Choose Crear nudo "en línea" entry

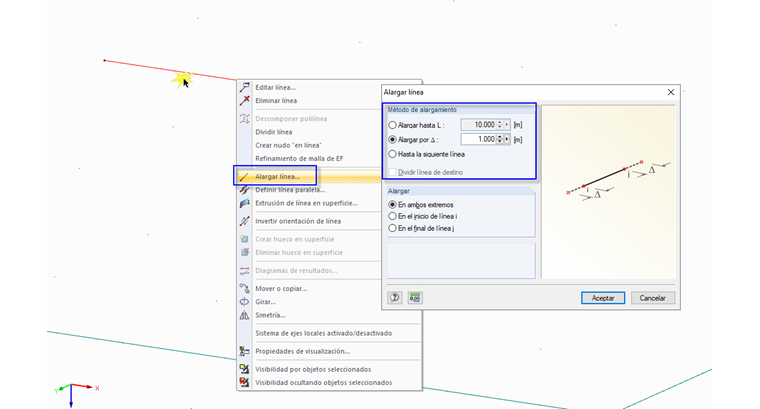pyautogui.click(x=288, y=145)
